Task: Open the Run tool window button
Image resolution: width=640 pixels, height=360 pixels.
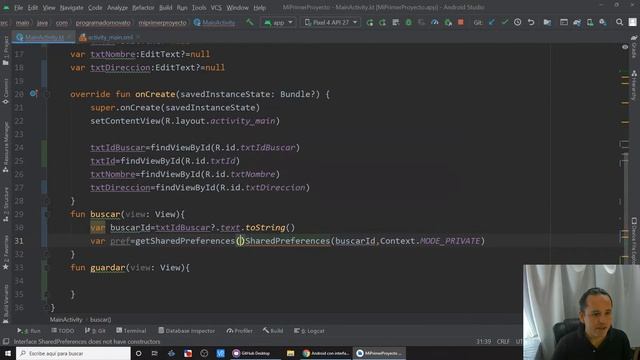Action: [29, 331]
